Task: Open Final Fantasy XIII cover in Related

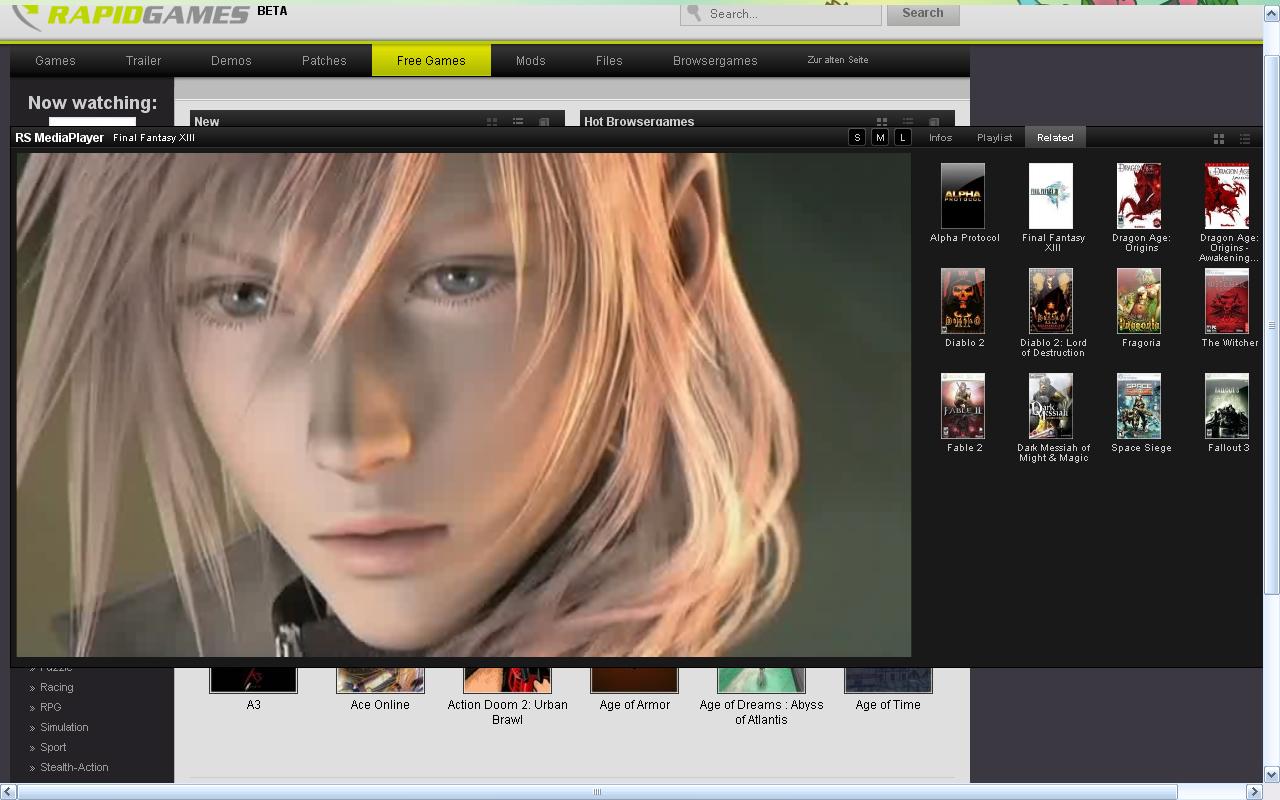Action: tap(1051, 196)
